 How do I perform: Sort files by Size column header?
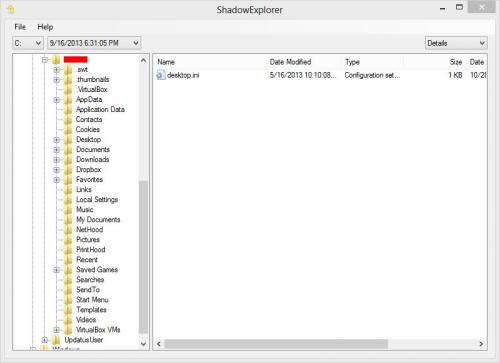click(435, 62)
